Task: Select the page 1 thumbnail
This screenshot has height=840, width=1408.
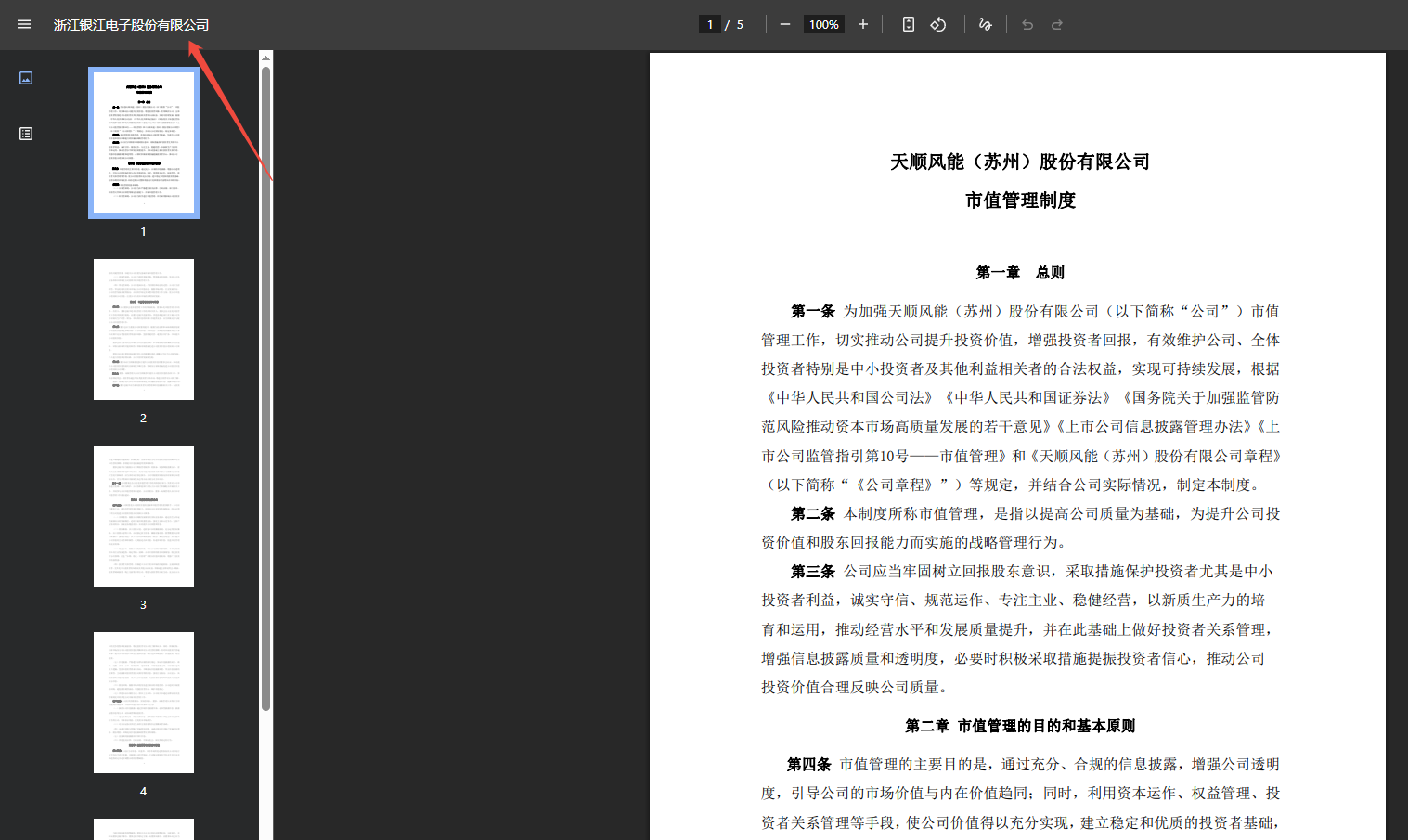Action: [144, 143]
